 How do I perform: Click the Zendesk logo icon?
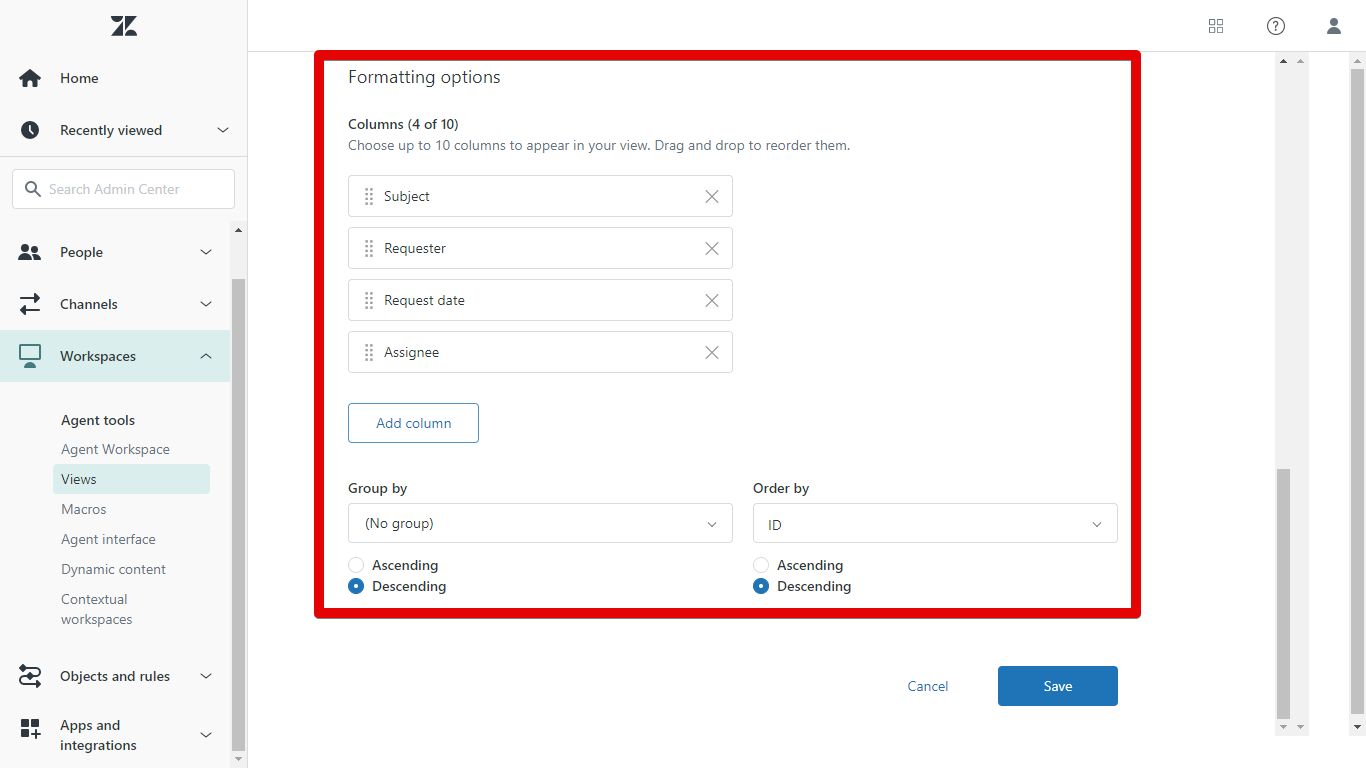[x=124, y=27]
